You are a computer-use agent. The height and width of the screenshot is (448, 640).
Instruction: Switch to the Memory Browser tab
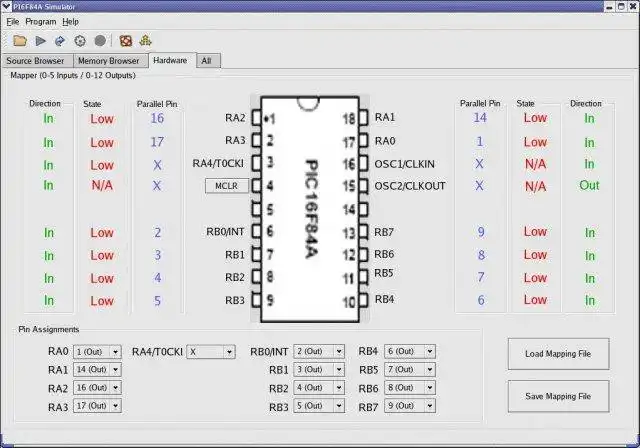pos(109,61)
